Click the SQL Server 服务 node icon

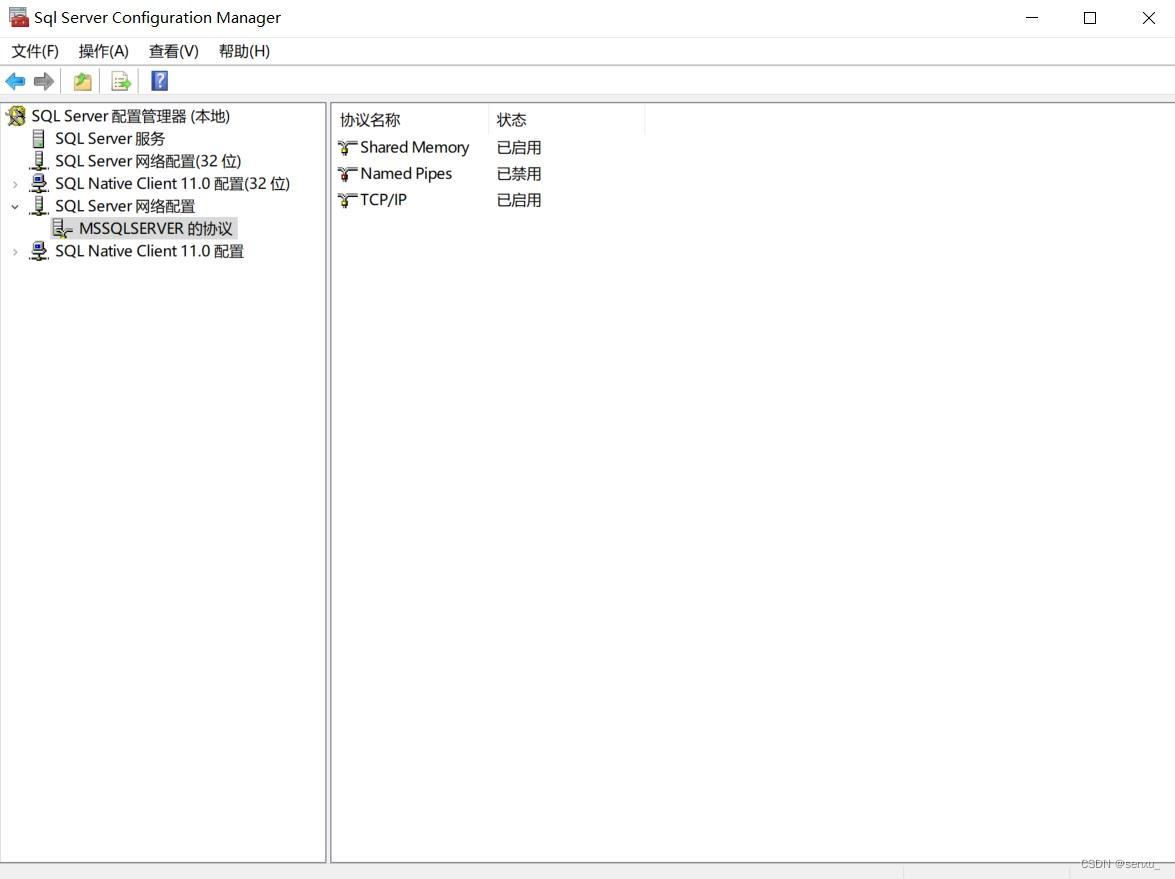click(x=38, y=139)
